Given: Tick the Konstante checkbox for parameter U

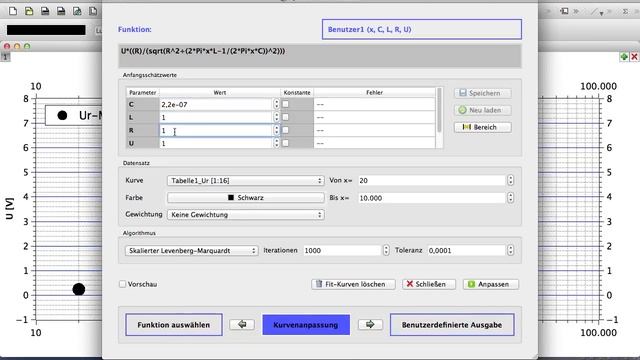Looking at the screenshot, I should click(x=285, y=143).
